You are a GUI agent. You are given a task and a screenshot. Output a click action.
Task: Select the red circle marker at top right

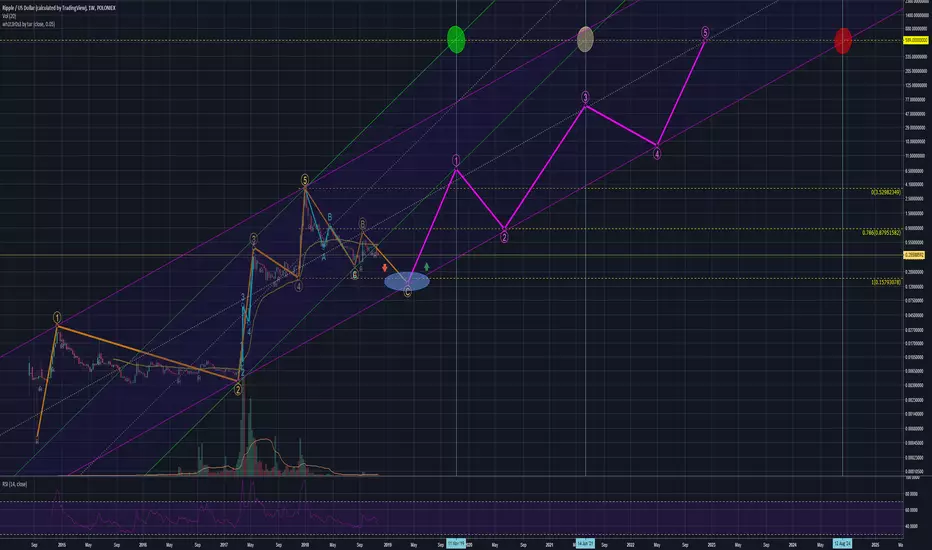pos(843,40)
